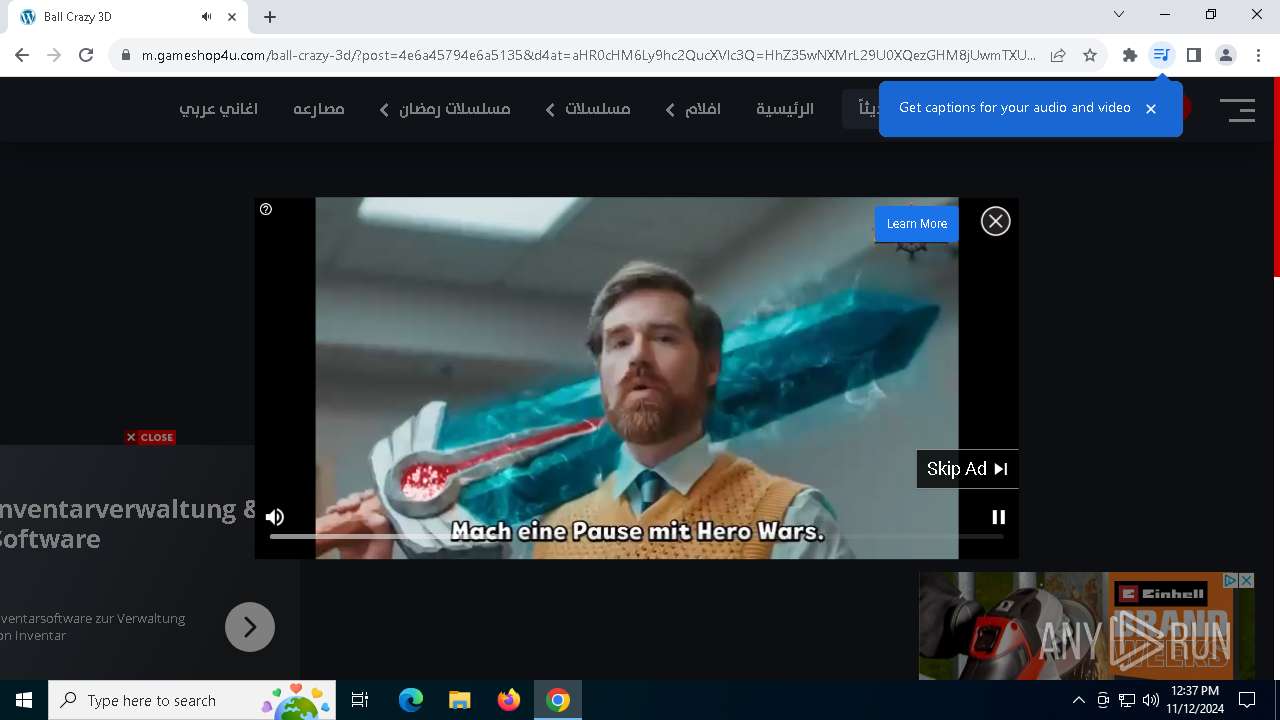This screenshot has height=720, width=1280.
Task: Skip the Hero Wars ad
Action: (x=967, y=469)
